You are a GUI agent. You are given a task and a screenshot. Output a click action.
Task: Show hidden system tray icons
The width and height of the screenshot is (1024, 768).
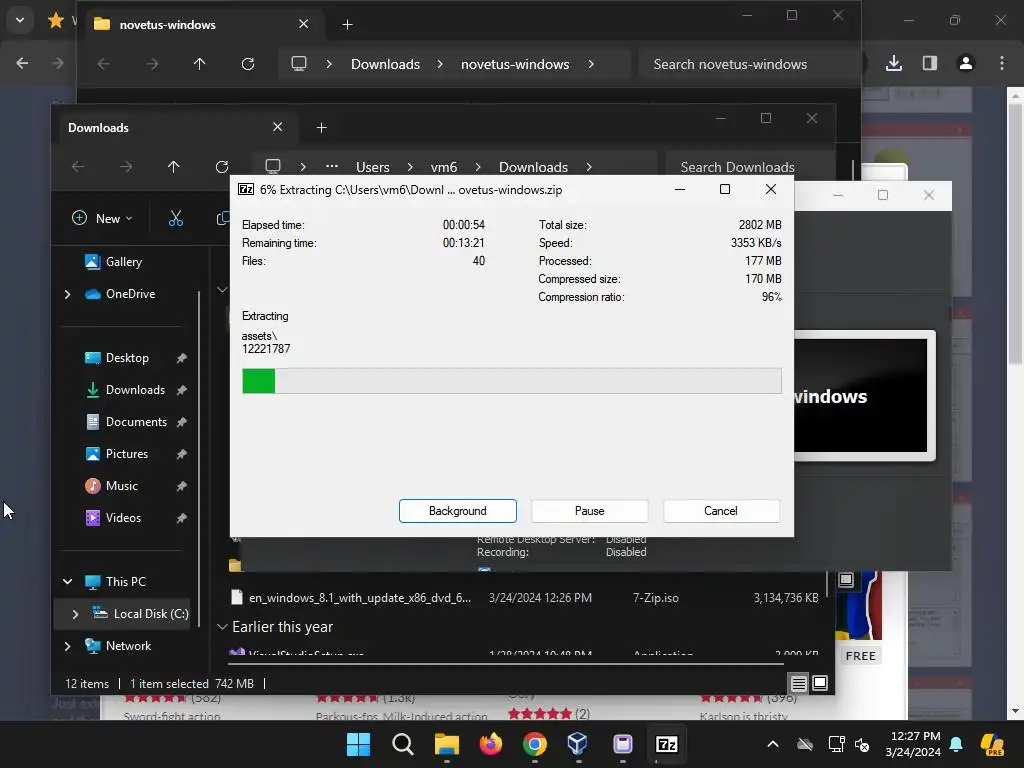(772, 744)
